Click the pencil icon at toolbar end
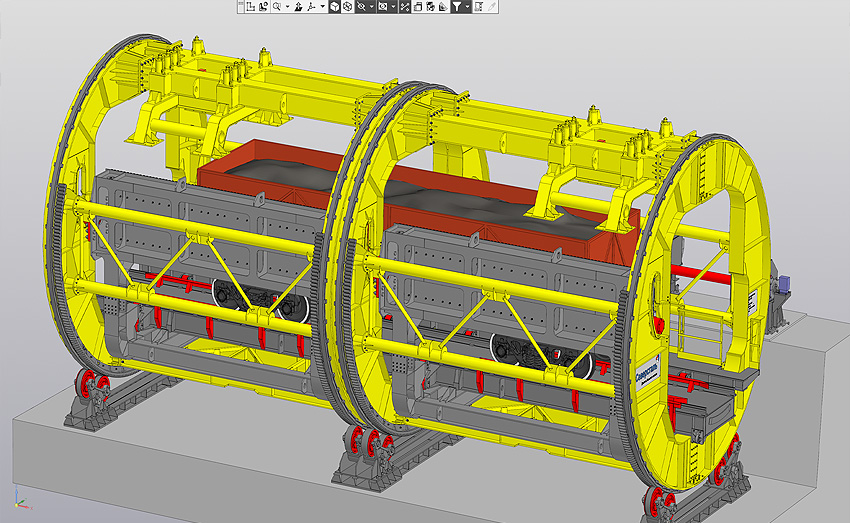The height and width of the screenshot is (523, 850). 493,6
